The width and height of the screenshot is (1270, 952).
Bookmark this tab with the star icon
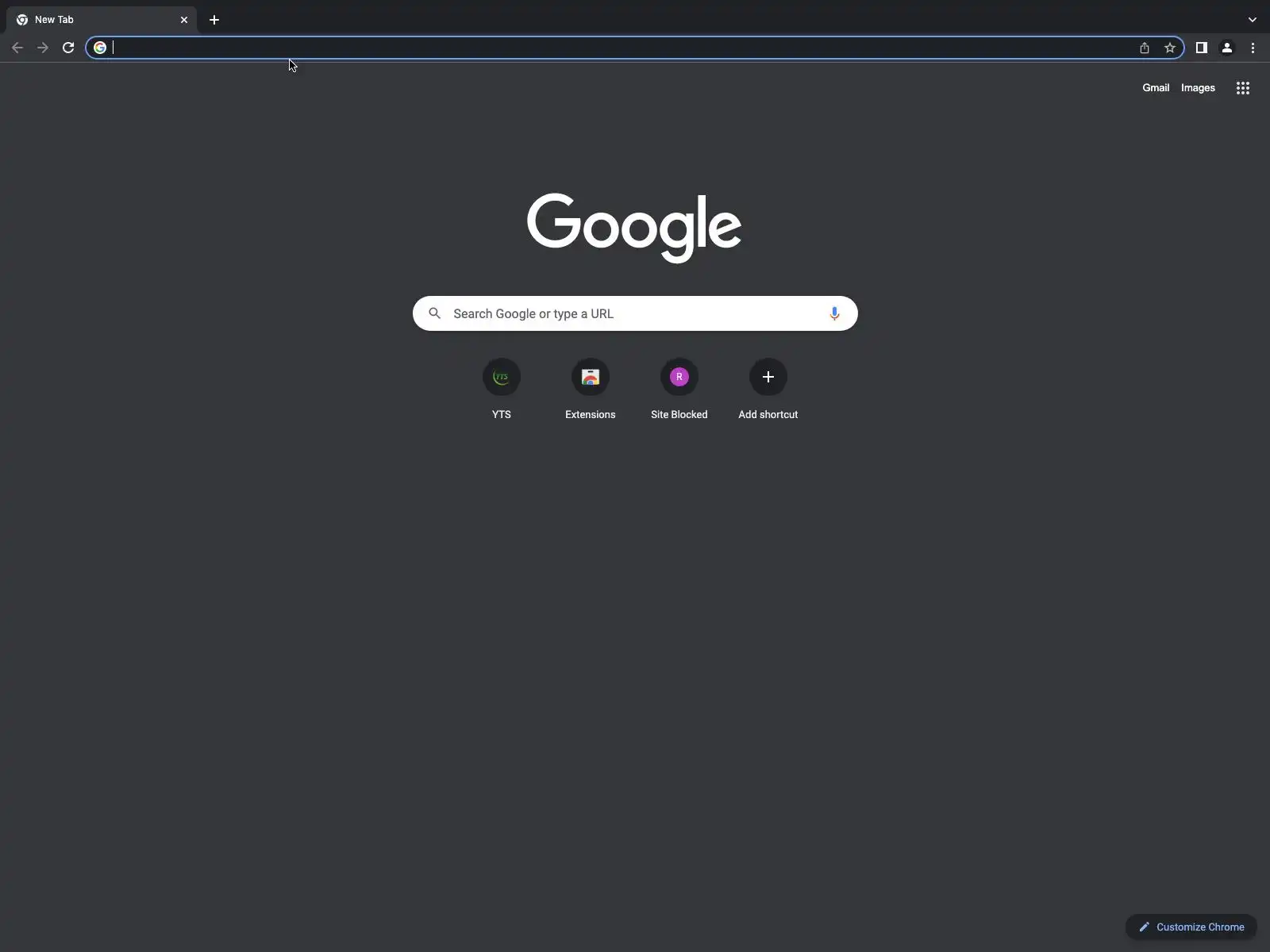(1170, 48)
